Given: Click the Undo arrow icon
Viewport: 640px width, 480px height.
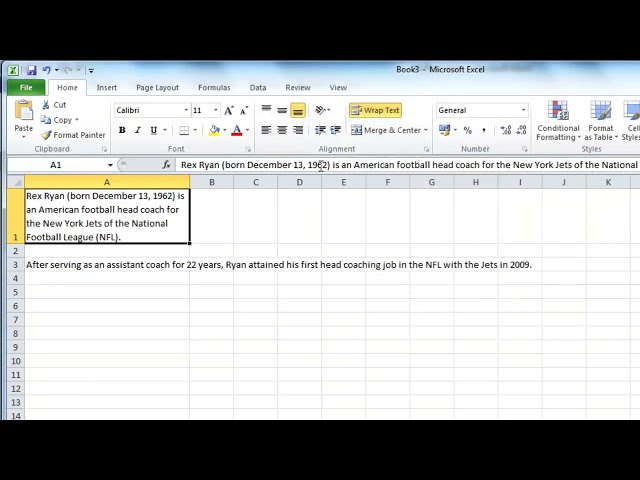Looking at the screenshot, I should pyautogui.click(x=46, y=70).
